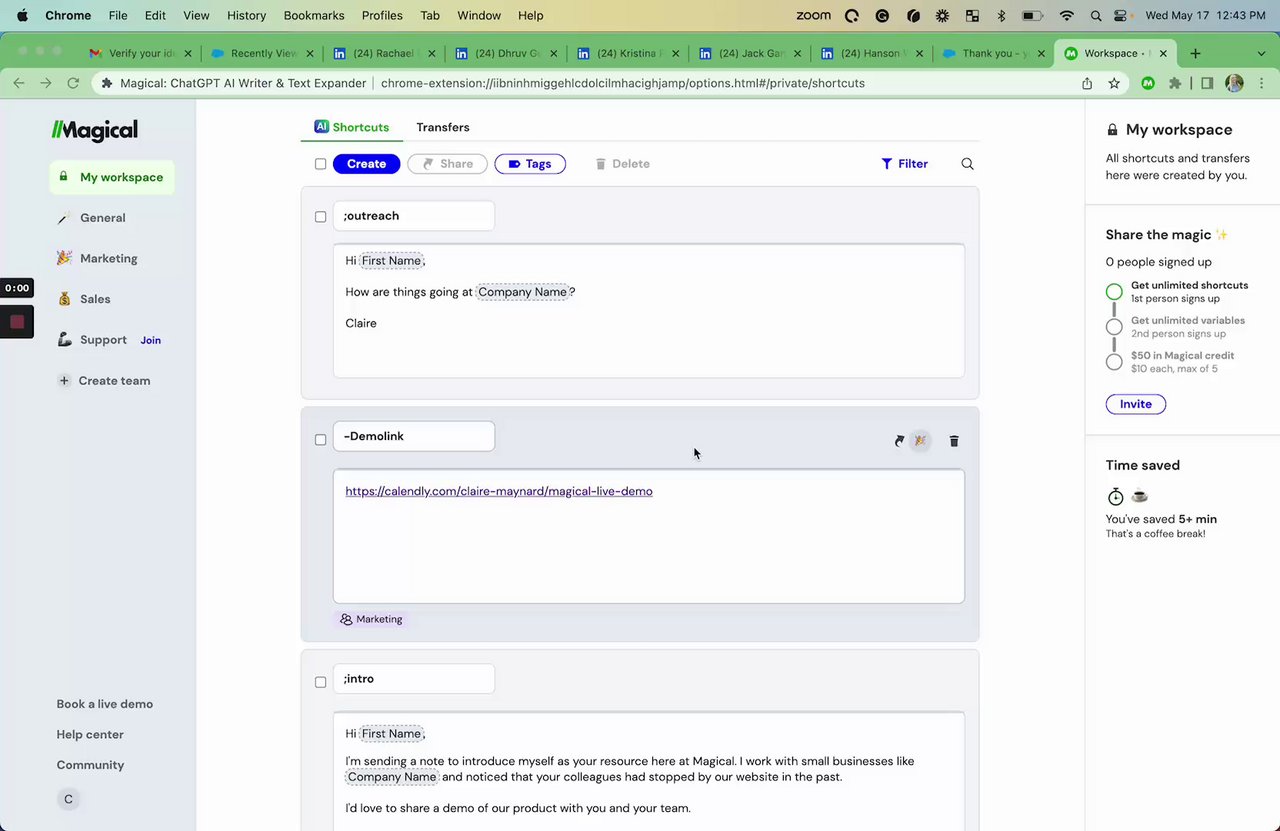Open the Bookmarks menu
1280x831 pixels.
click(314, 15)
